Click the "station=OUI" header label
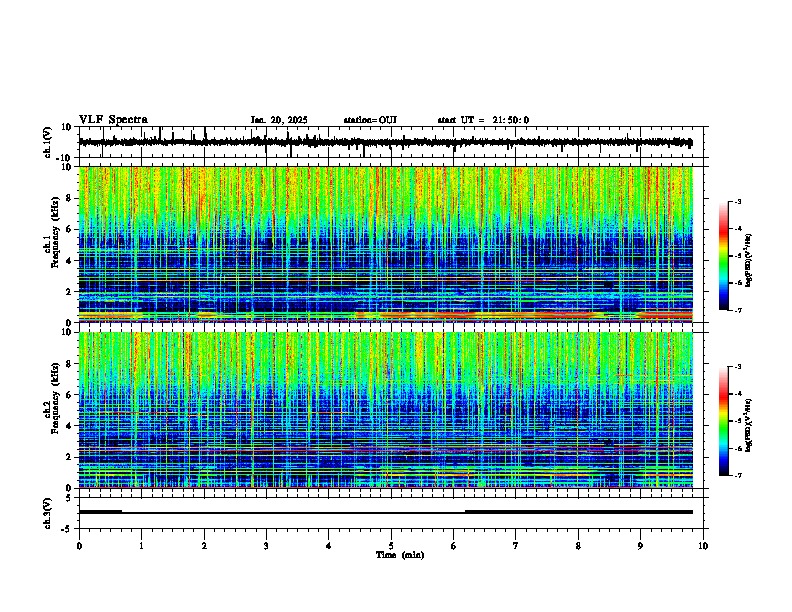This screenshot has height=612, width=792. (x=370, y=120)
